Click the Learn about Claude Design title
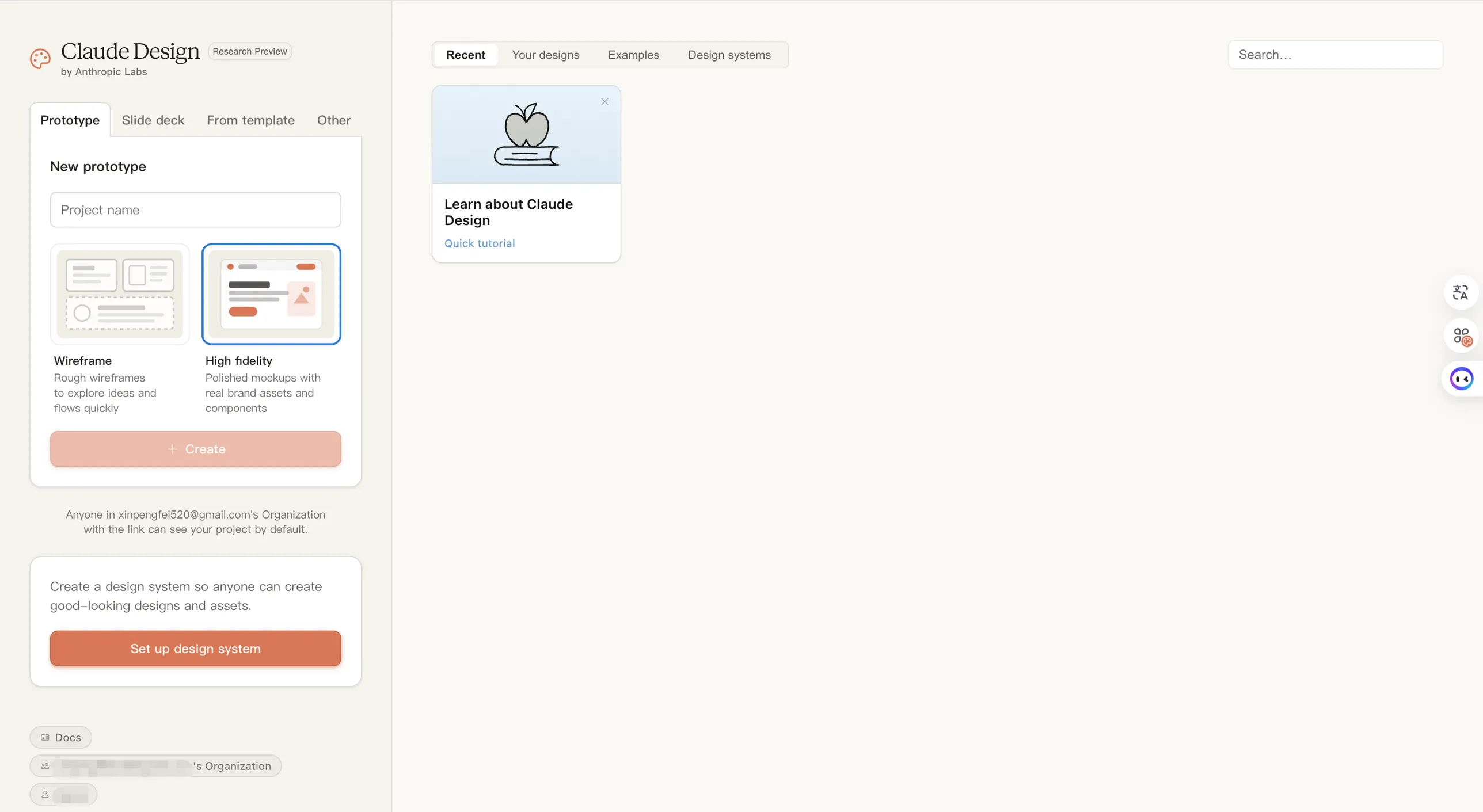Screen dimensions: 1483x812 coord(508,212)
